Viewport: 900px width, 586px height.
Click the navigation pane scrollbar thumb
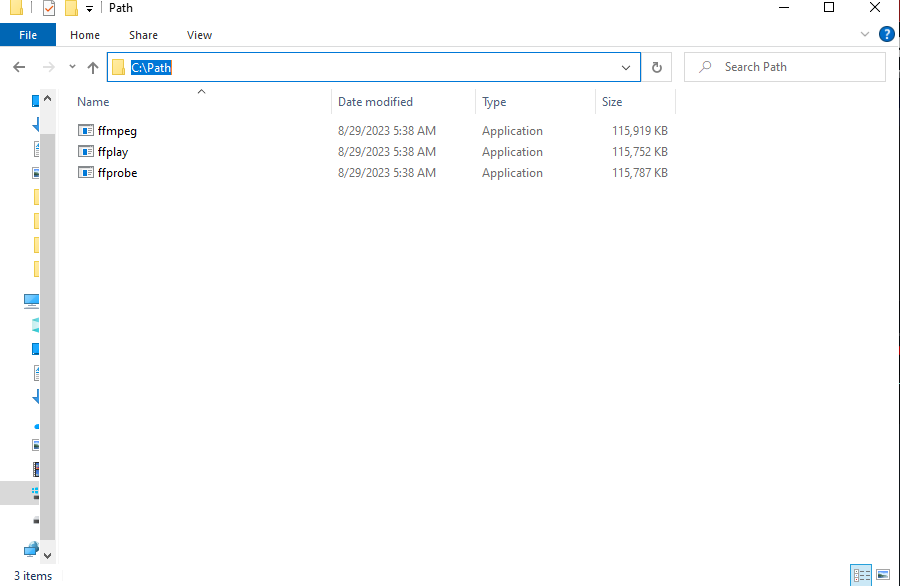[x=48, y=336]
